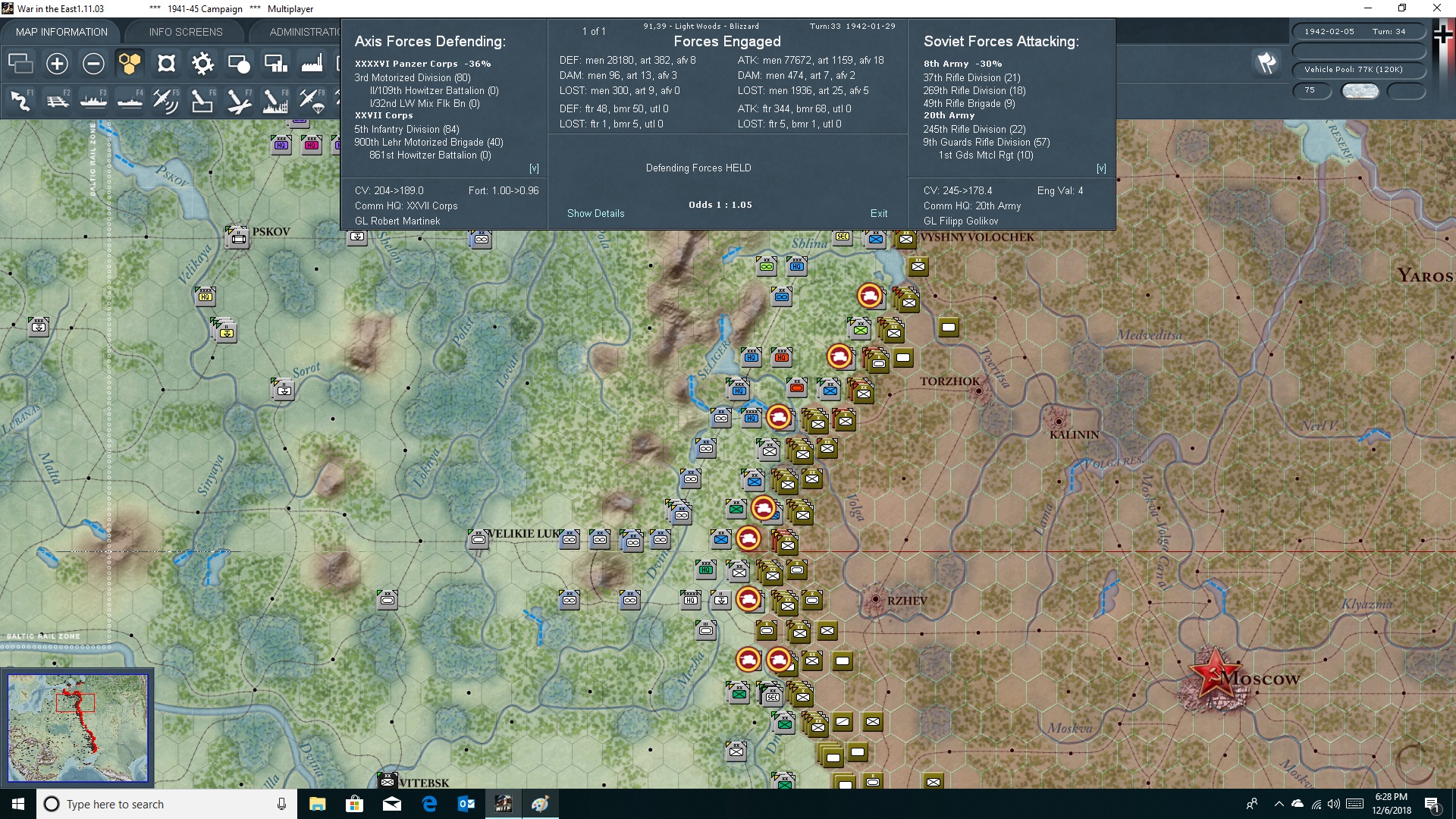Image resolution: width=1456 pixels, height=819 pixels.
Task: Click the end turn flags icon
Action: point(1266,63)
